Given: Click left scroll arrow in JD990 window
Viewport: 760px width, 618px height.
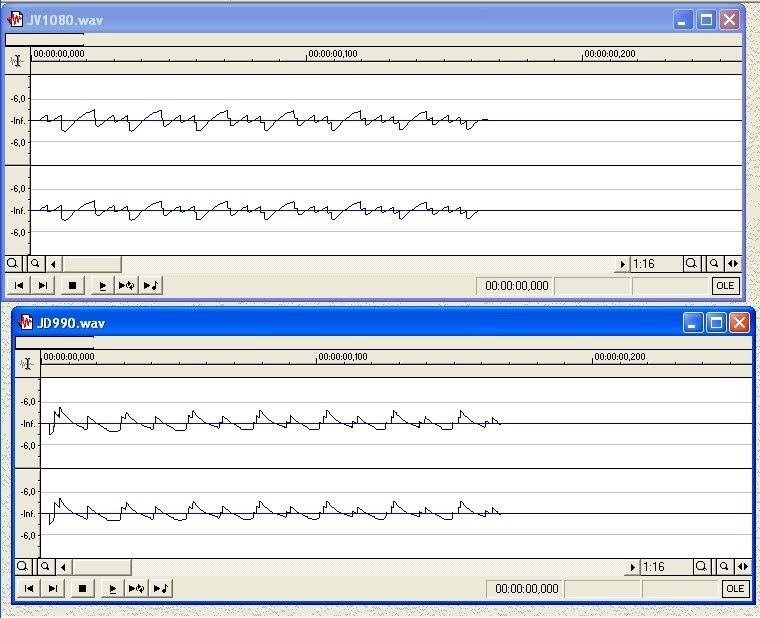Looking at the screenshot, I should pyautogui.click(x=63, y=567).
